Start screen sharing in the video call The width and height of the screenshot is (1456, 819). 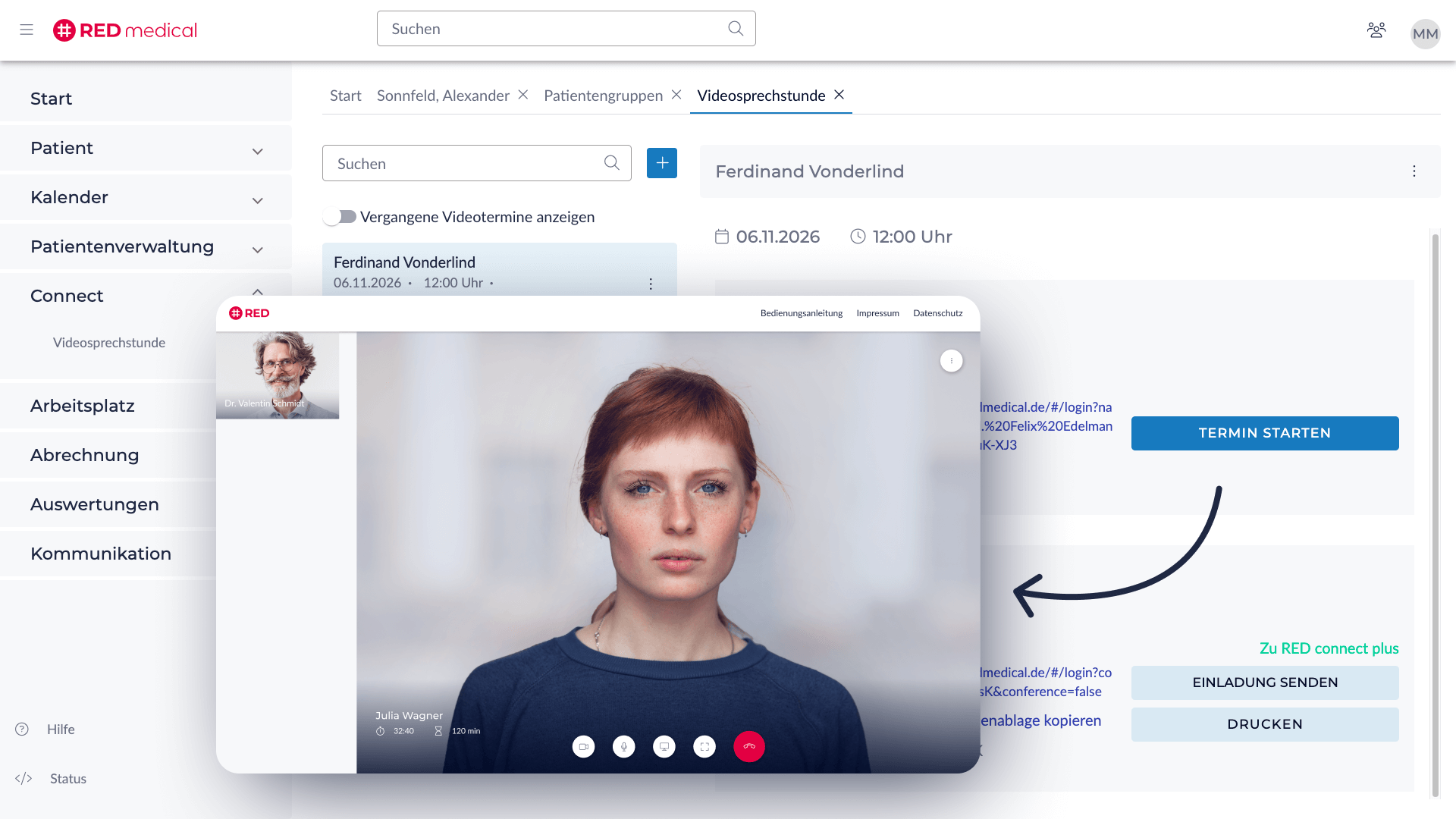(664, 746)
